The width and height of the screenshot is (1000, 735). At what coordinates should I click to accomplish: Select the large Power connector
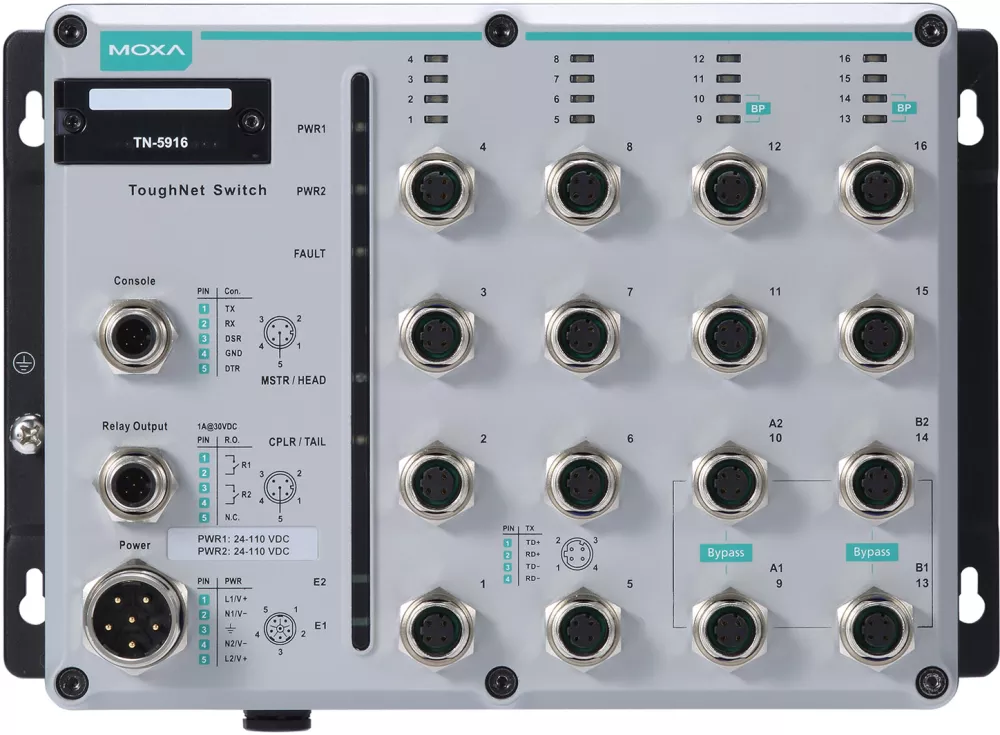(x=134, y=618)
